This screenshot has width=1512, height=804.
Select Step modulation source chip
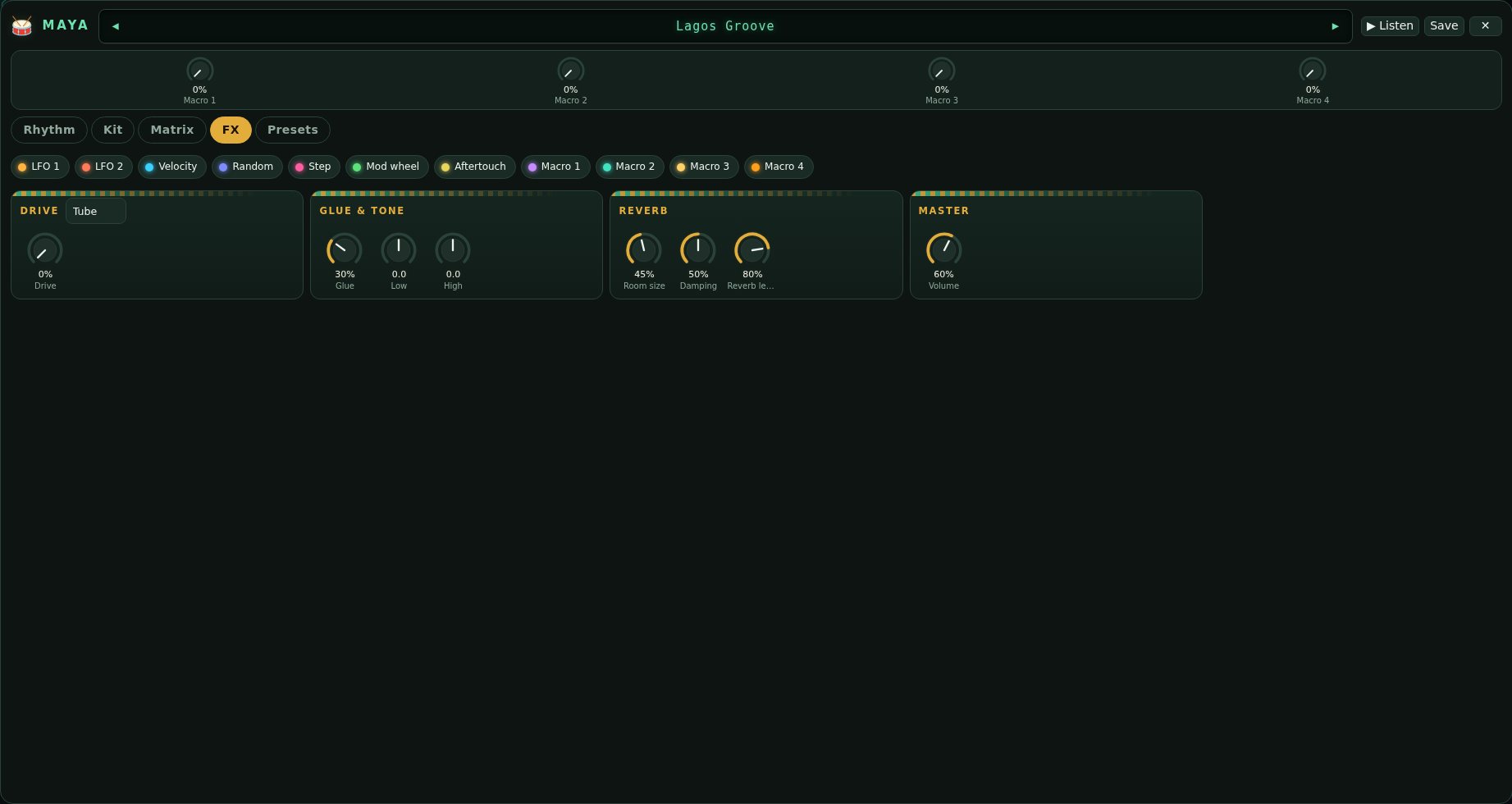(x=314, y=167)
